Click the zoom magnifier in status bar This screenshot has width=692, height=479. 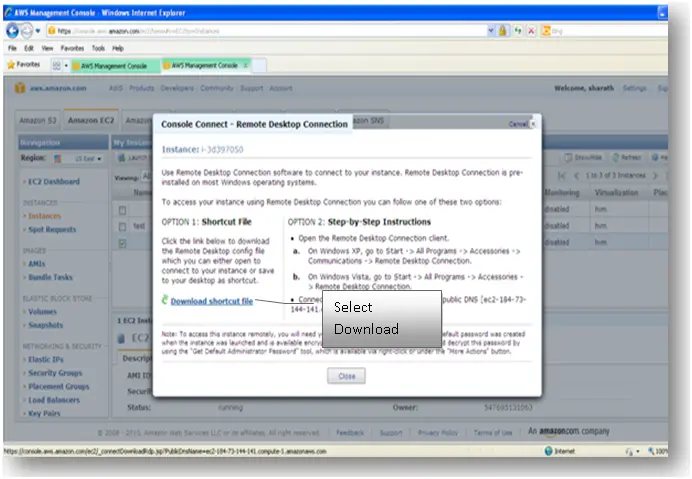pos(651,451)
